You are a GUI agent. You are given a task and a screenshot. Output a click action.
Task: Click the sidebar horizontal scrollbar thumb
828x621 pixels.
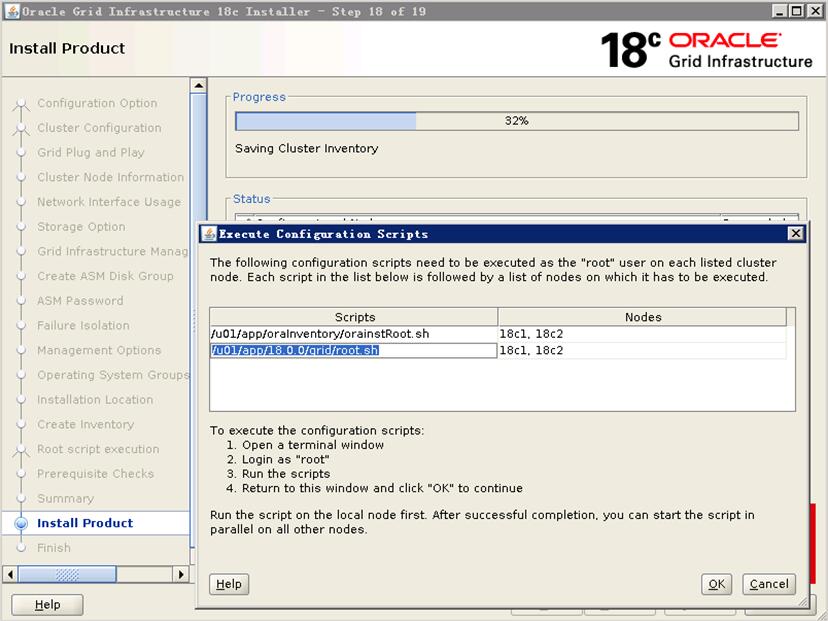click(67, 573)
